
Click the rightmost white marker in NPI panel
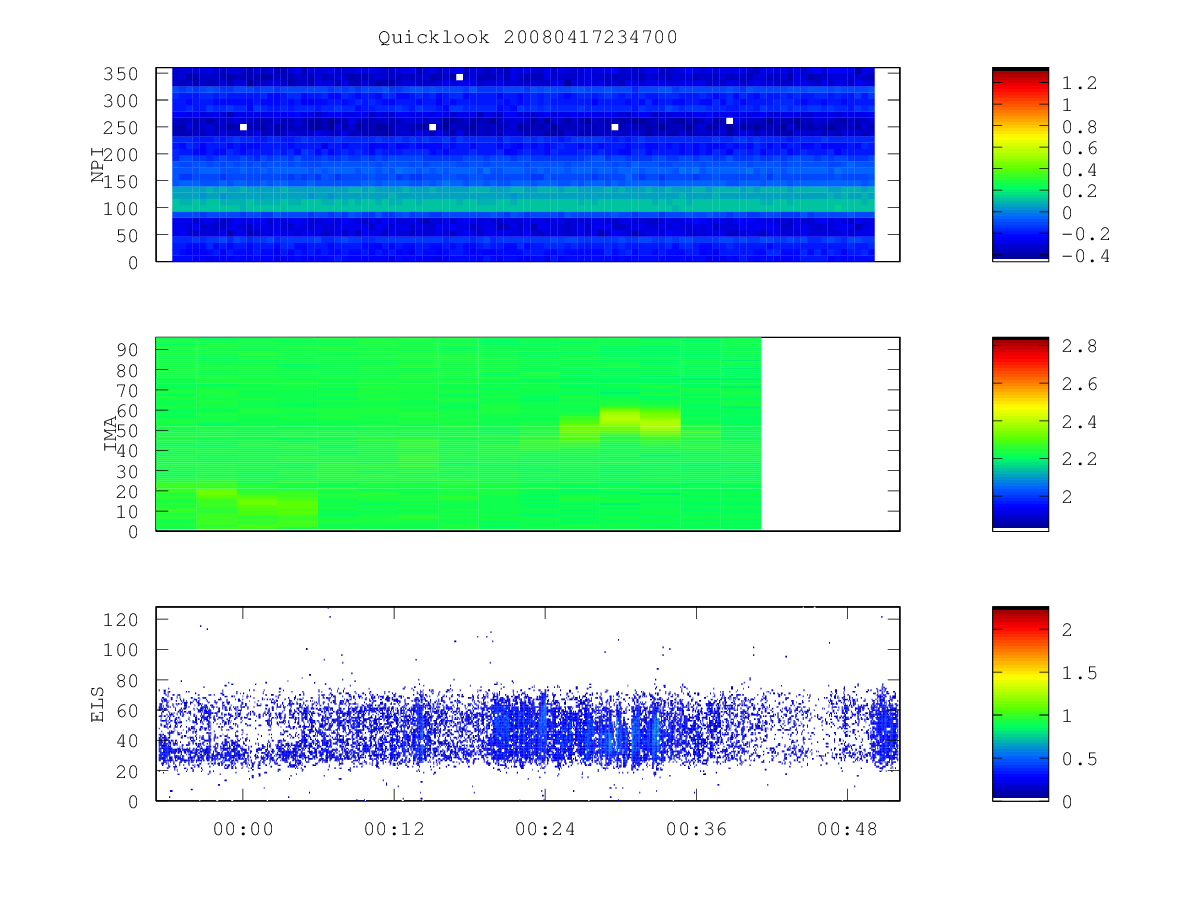click(729, 121)
